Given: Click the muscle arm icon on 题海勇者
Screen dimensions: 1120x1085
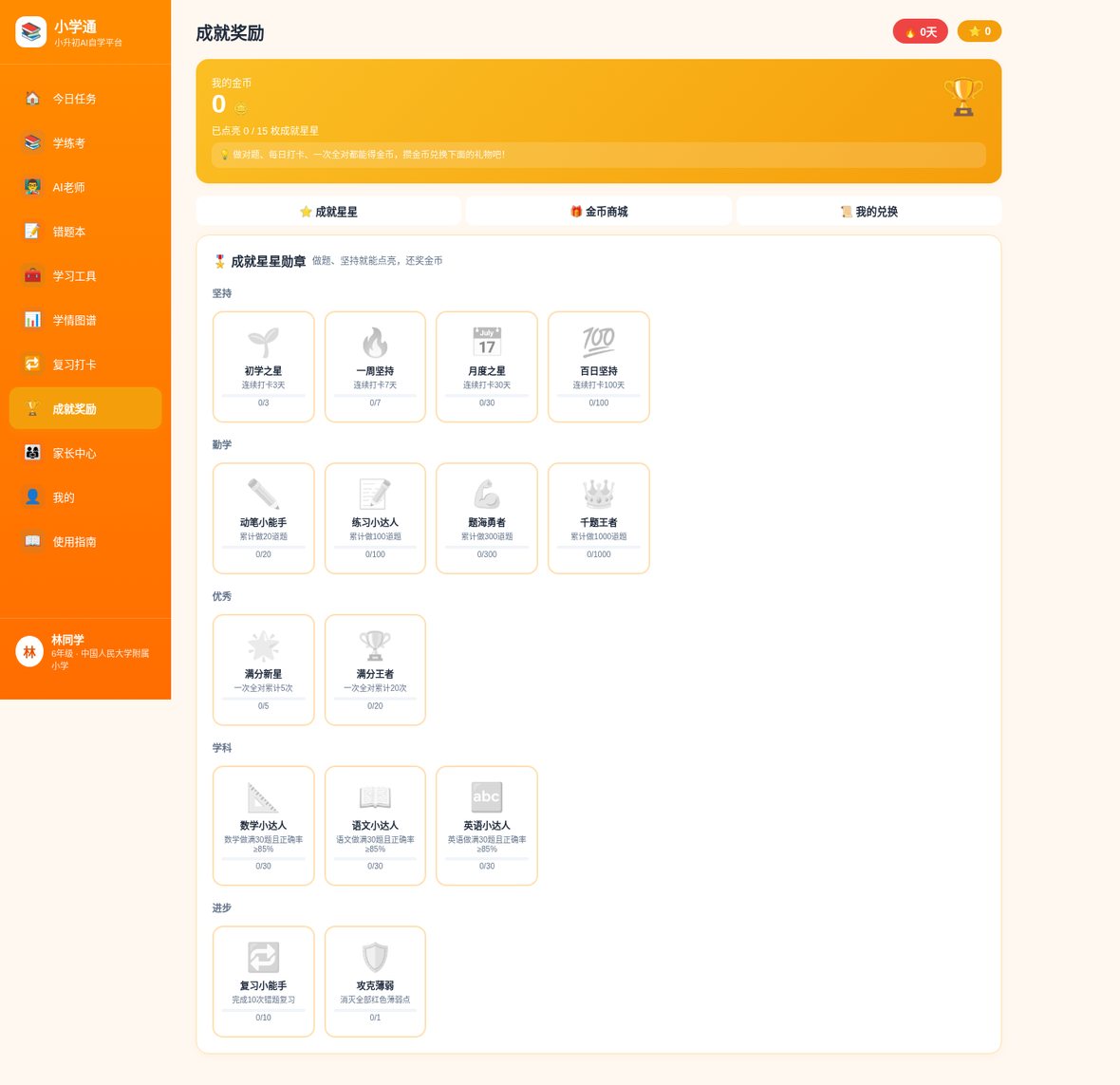Looking at the screenshot, I should pos(486,494).
